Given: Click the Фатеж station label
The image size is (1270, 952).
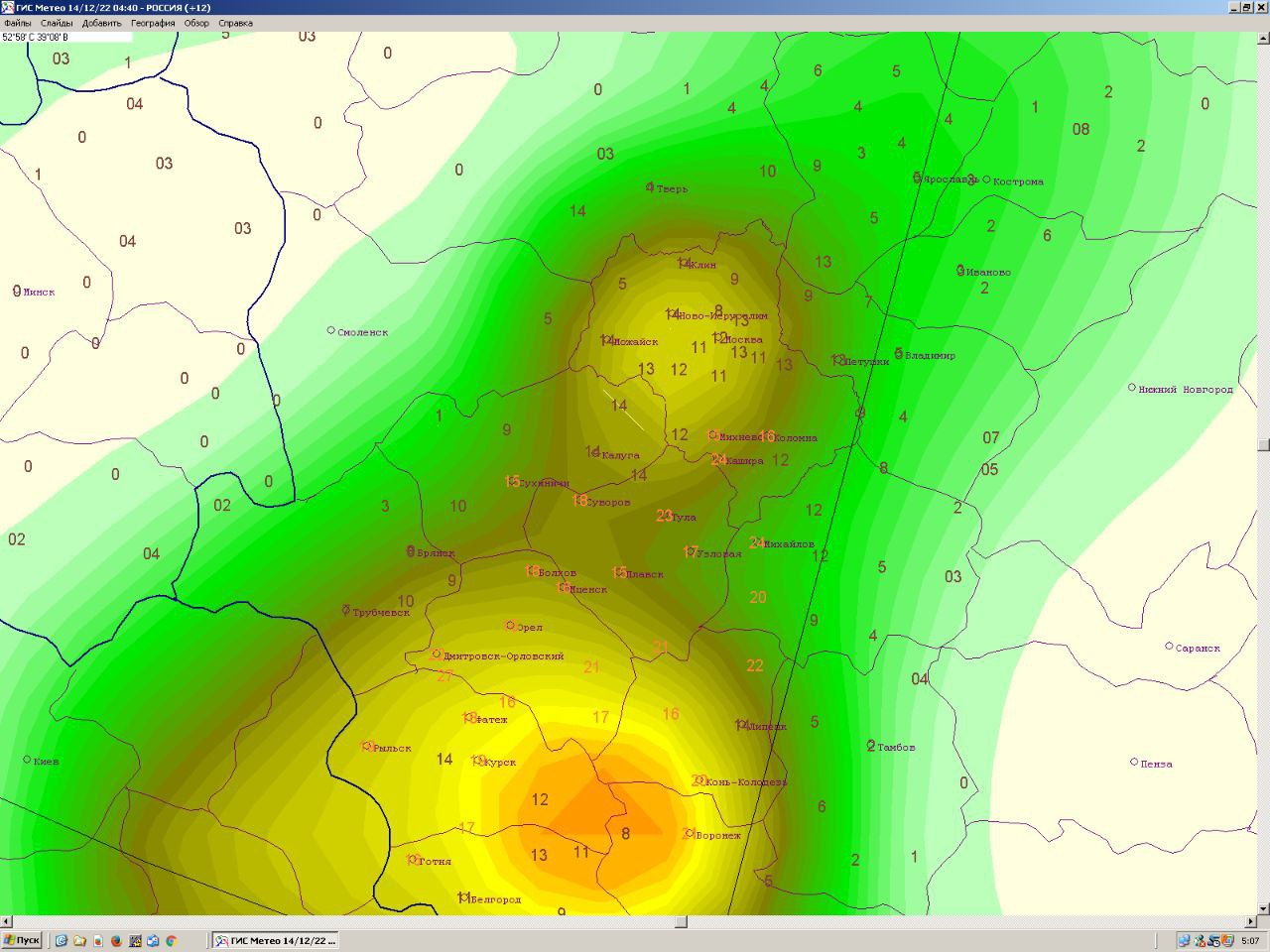Looking at the screenshot, I should coord(491,720).
